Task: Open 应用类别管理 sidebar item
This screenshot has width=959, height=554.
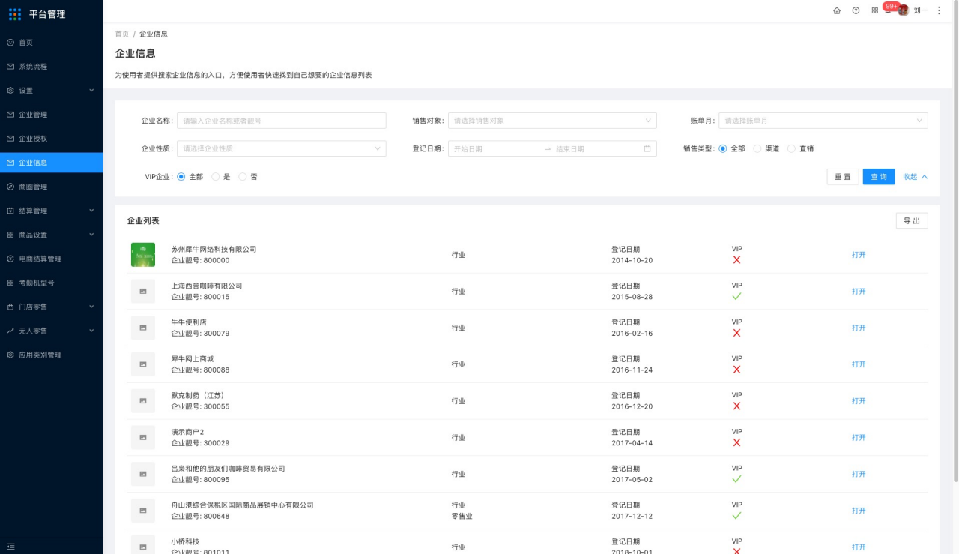Action: tap(51, 355)
